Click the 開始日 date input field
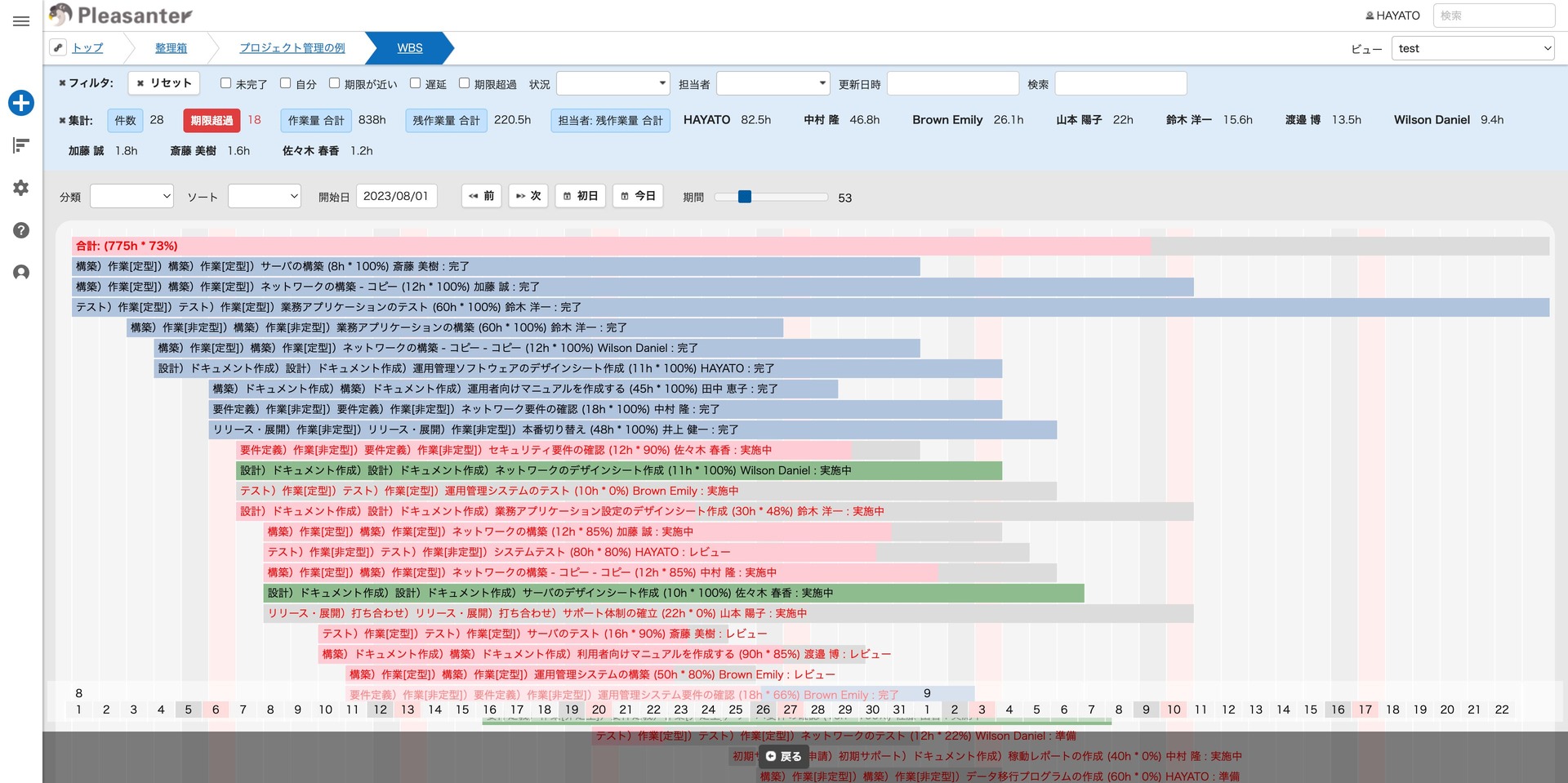The height and width of the screenshot is (783, 1568). pos(396,197)
